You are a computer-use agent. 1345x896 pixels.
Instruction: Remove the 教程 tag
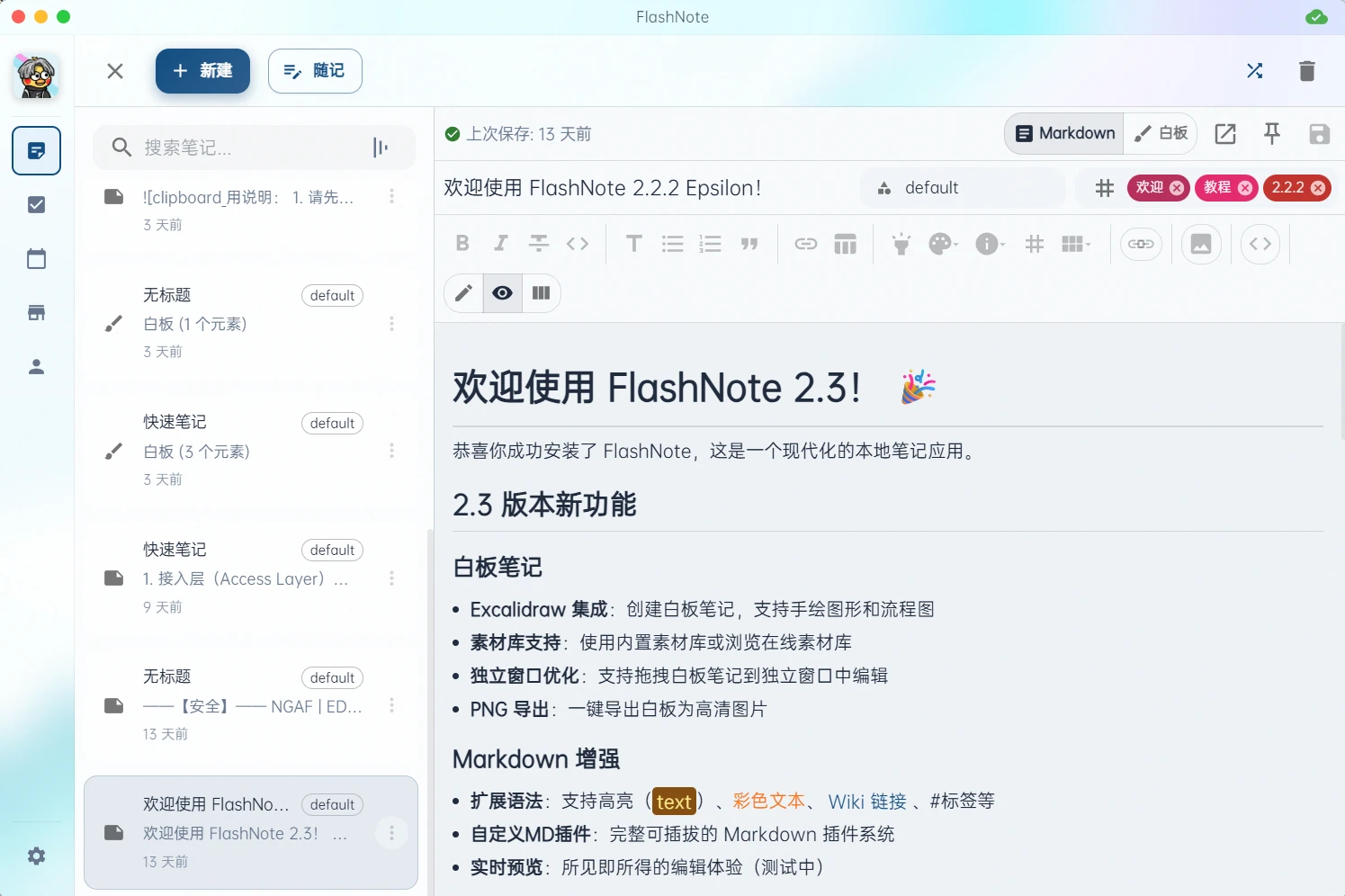1245,188
